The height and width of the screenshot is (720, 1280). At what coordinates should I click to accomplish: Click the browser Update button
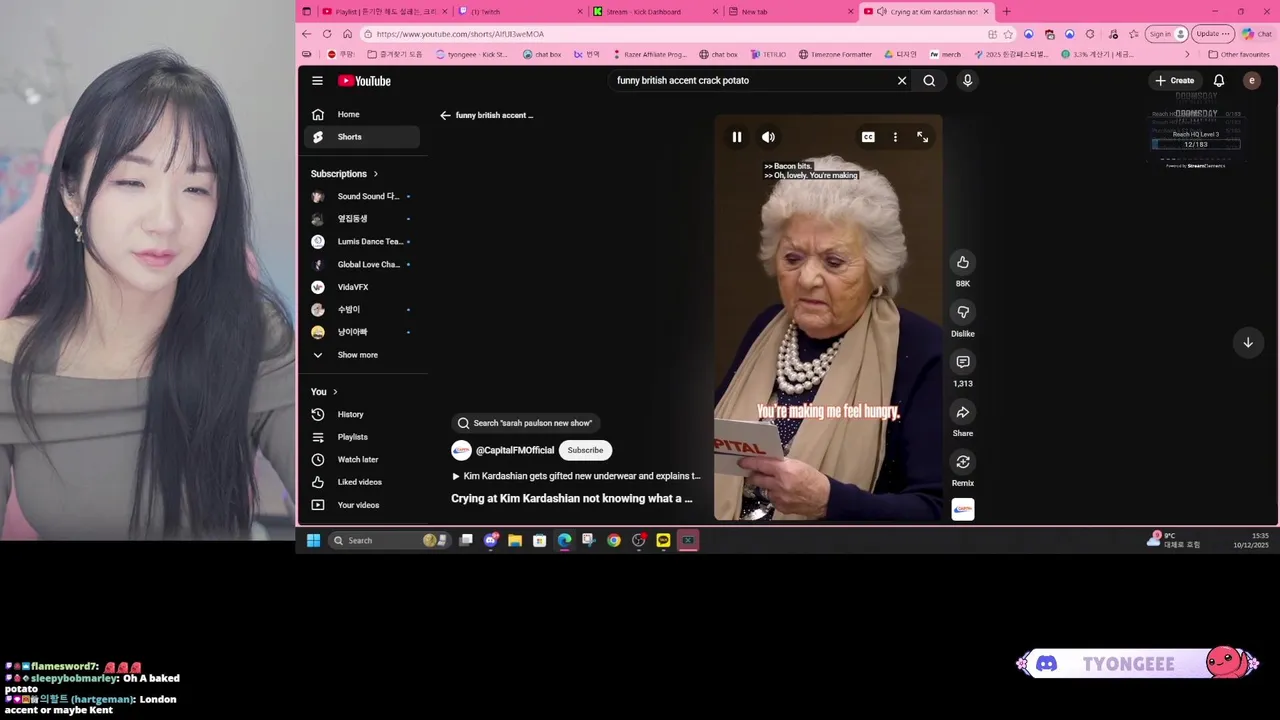pos(1213,34)
